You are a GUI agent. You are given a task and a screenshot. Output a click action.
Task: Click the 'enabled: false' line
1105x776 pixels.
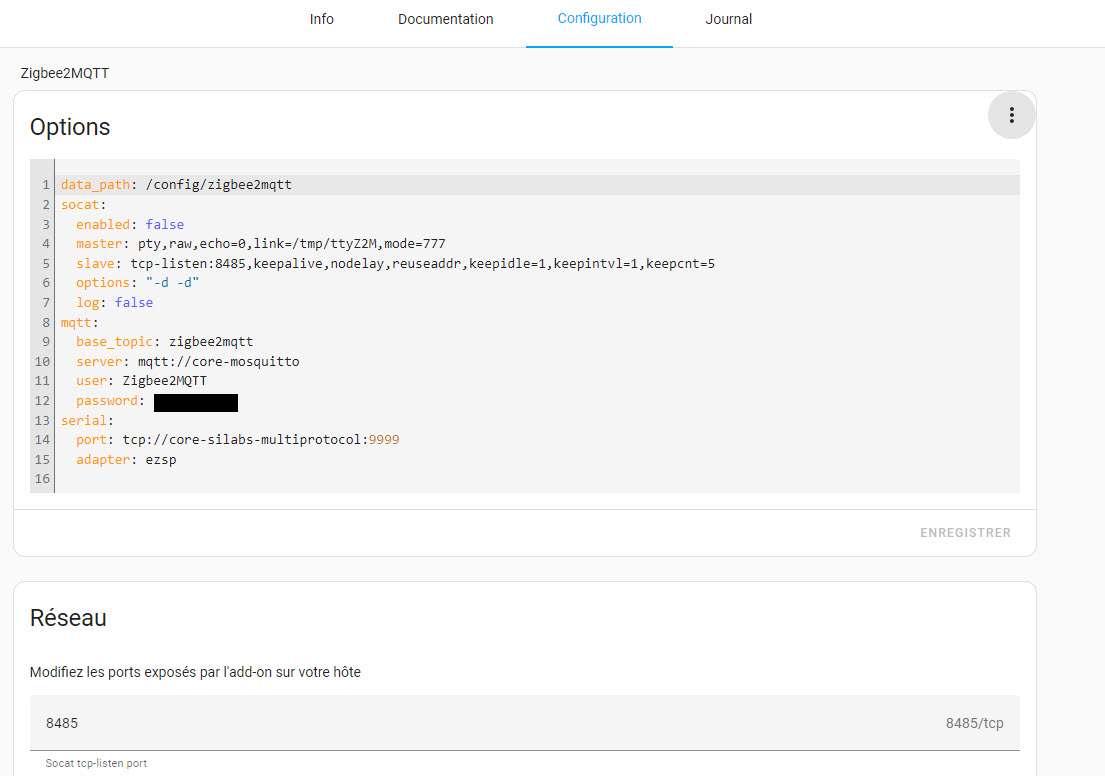pos(130,224)
